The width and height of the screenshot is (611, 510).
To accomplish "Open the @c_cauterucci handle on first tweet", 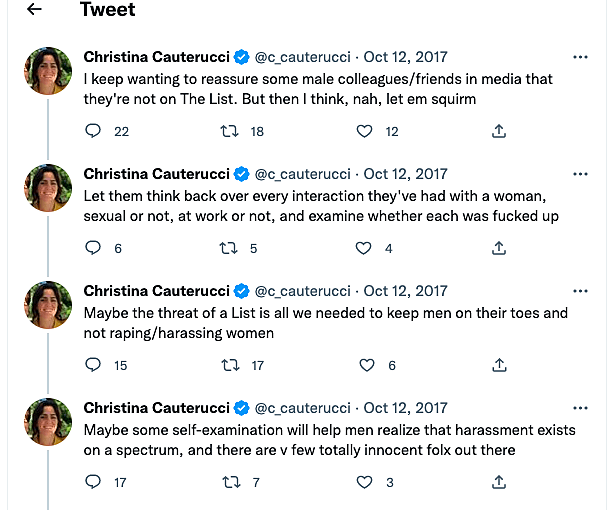I will point(303,57).
